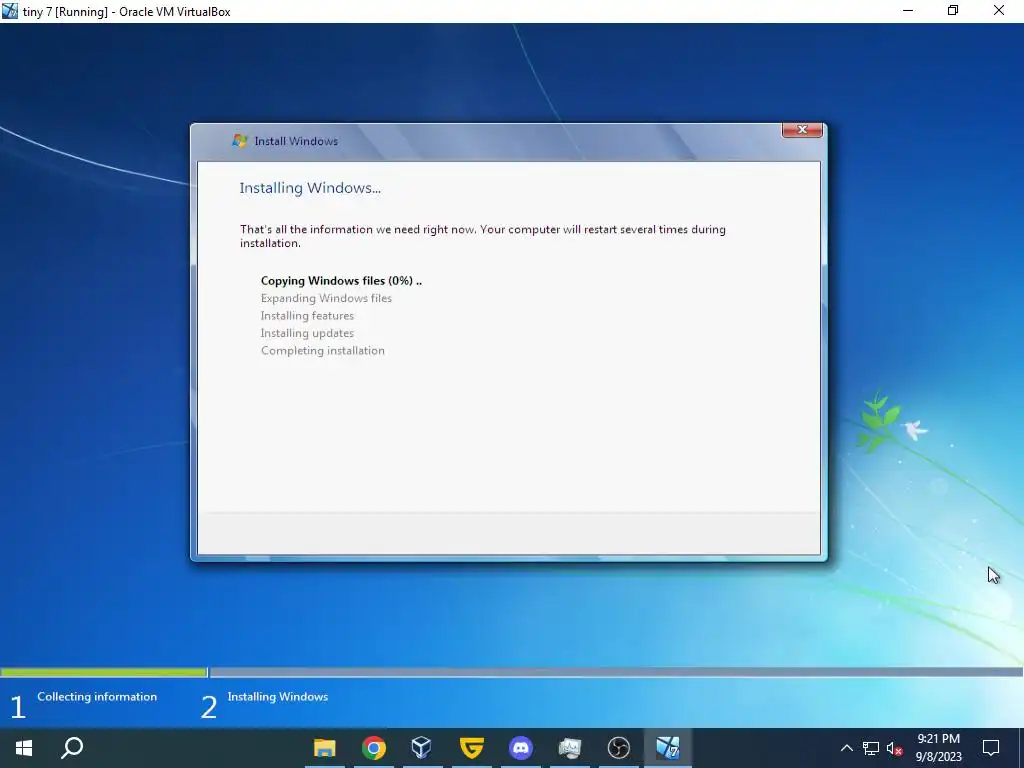
Task: Open OBS Studio from the taskbar
Action: (x=618, y=748)
